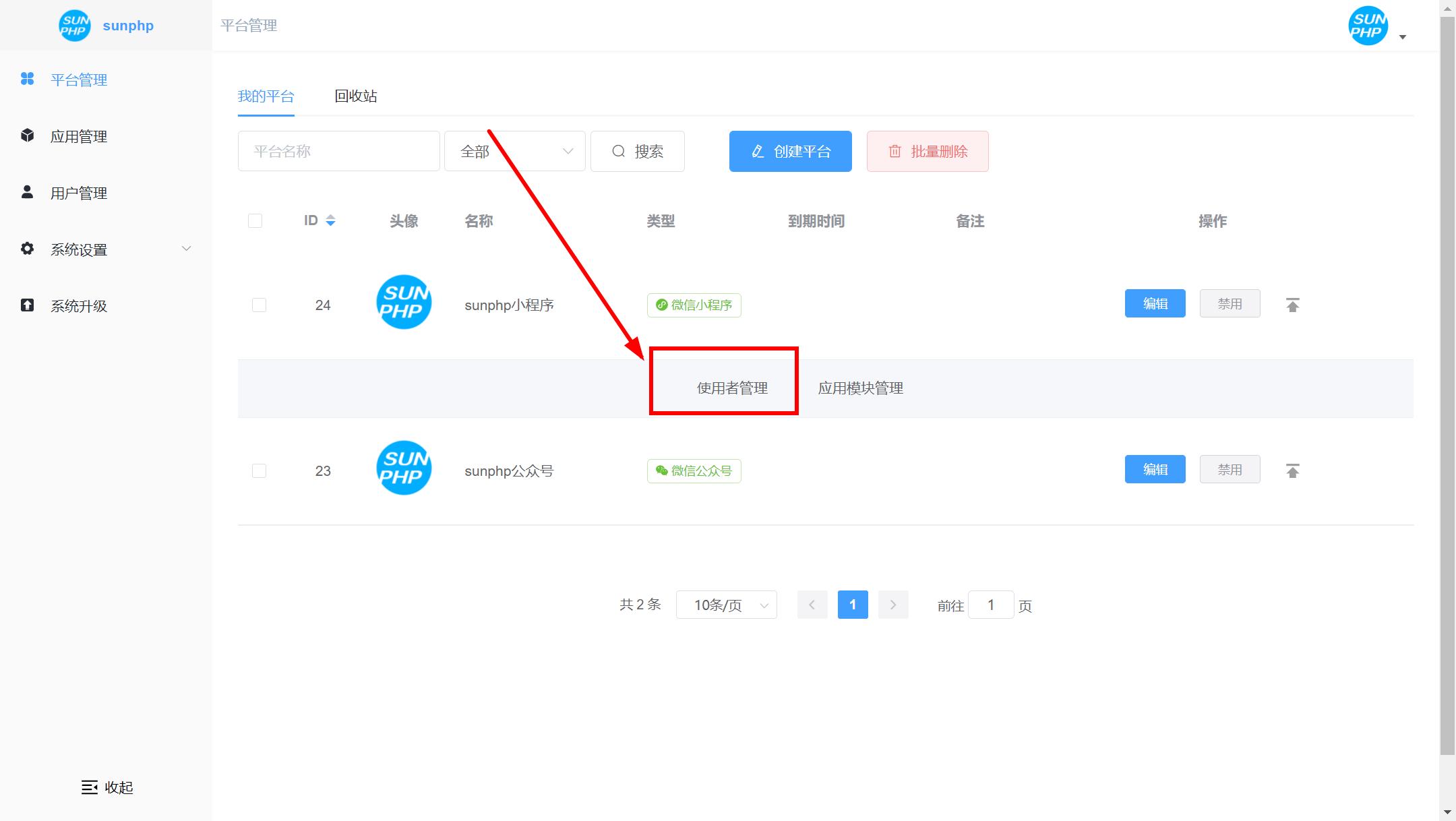Image resolution: width=1456 pixels, height=821 pixels.
Task: Click 系统设置 in the sidebar
Action: [79, 249]
